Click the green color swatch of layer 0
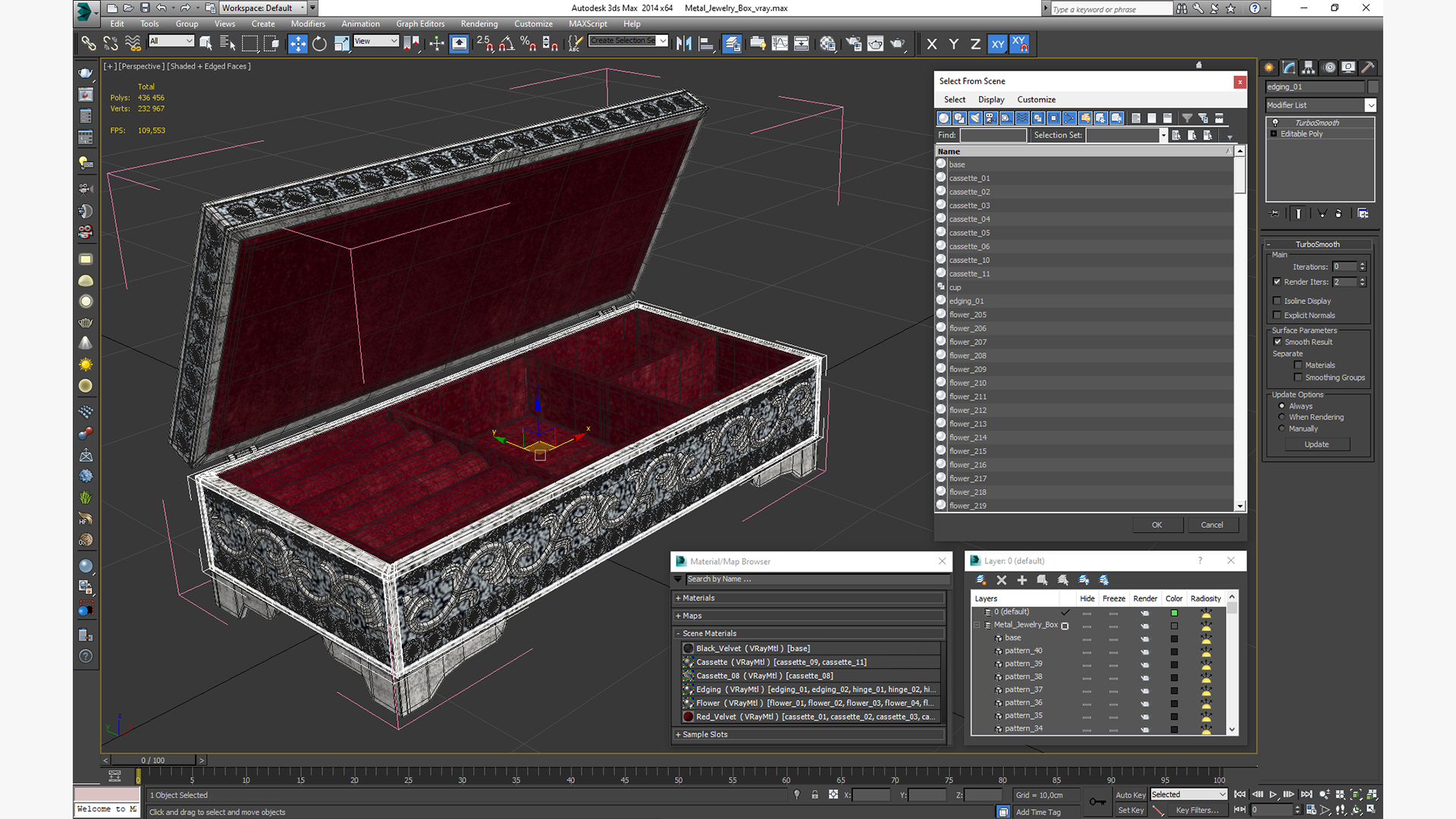 coord(1174,613)
